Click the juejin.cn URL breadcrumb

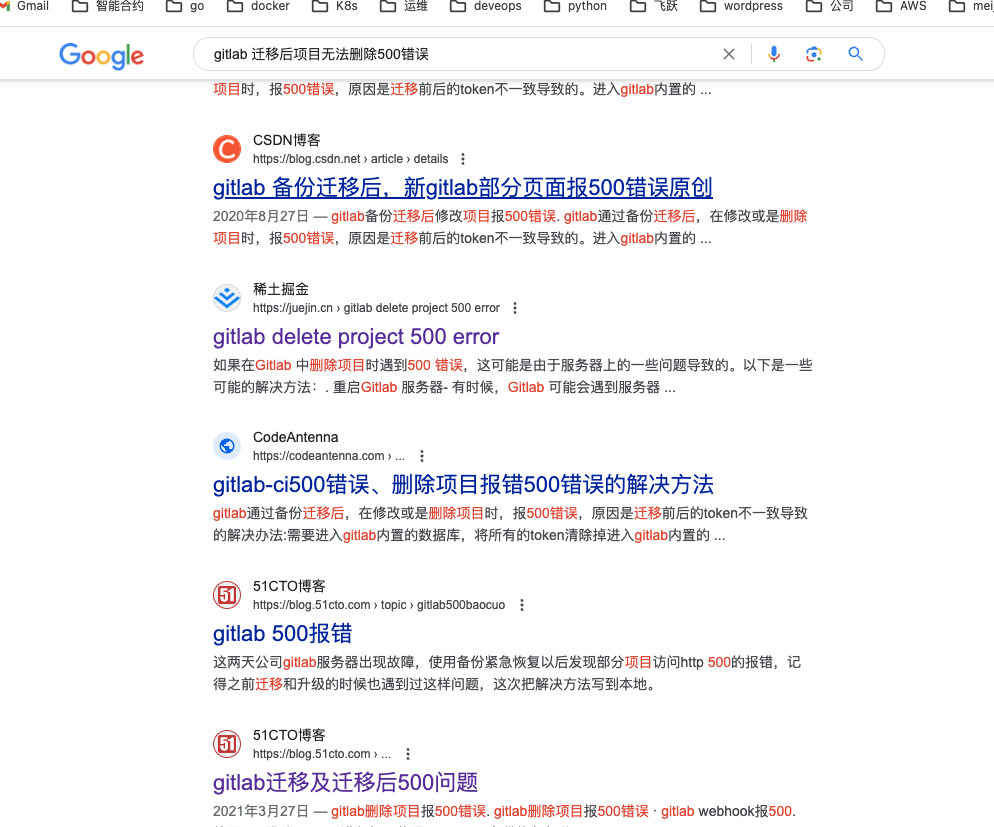pyautogui.click(x=377, y=308)
